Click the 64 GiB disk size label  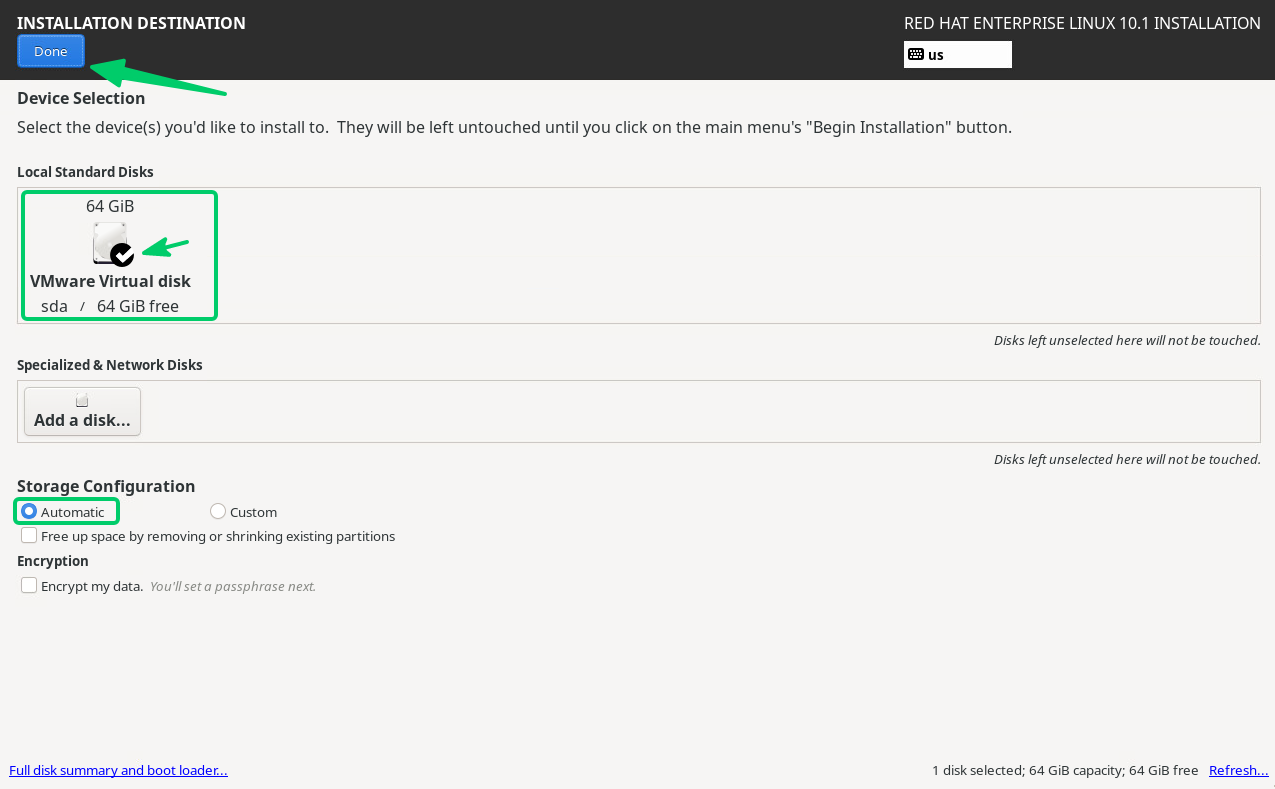tap(110, 206)
